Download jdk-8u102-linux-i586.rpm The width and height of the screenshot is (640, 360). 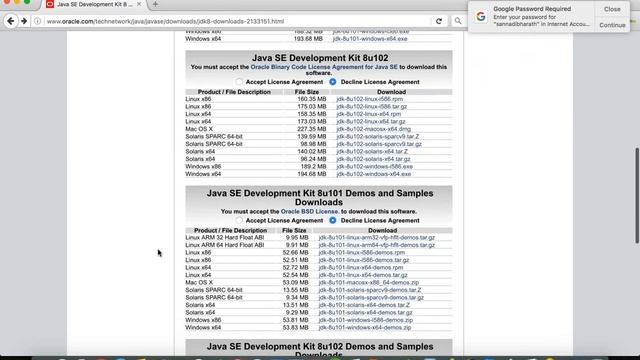point(369,99)
